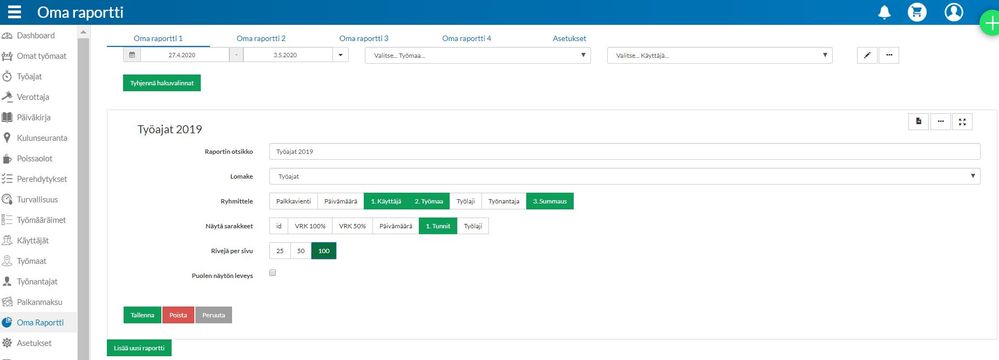Set rows per page to 100
This screenshot has width=999, height=360.
click(x=324, y=251)
